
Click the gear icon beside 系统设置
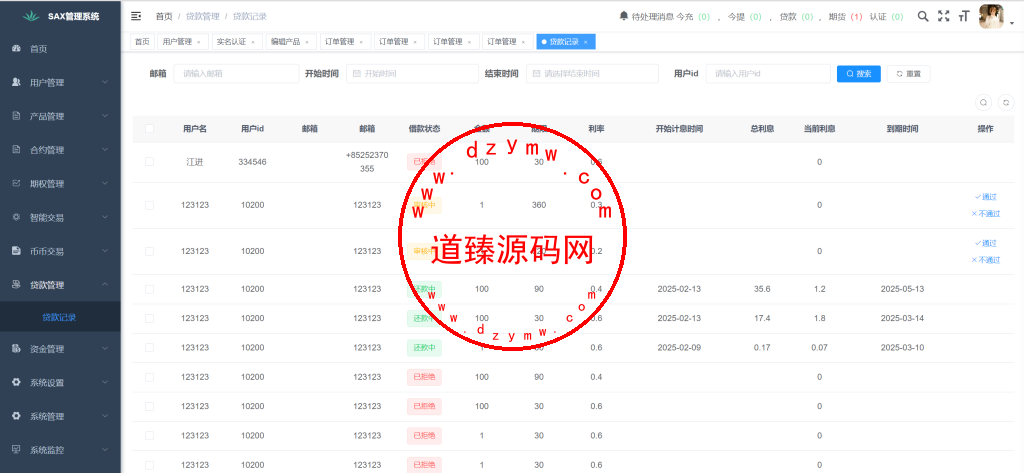tap(16, 382)
